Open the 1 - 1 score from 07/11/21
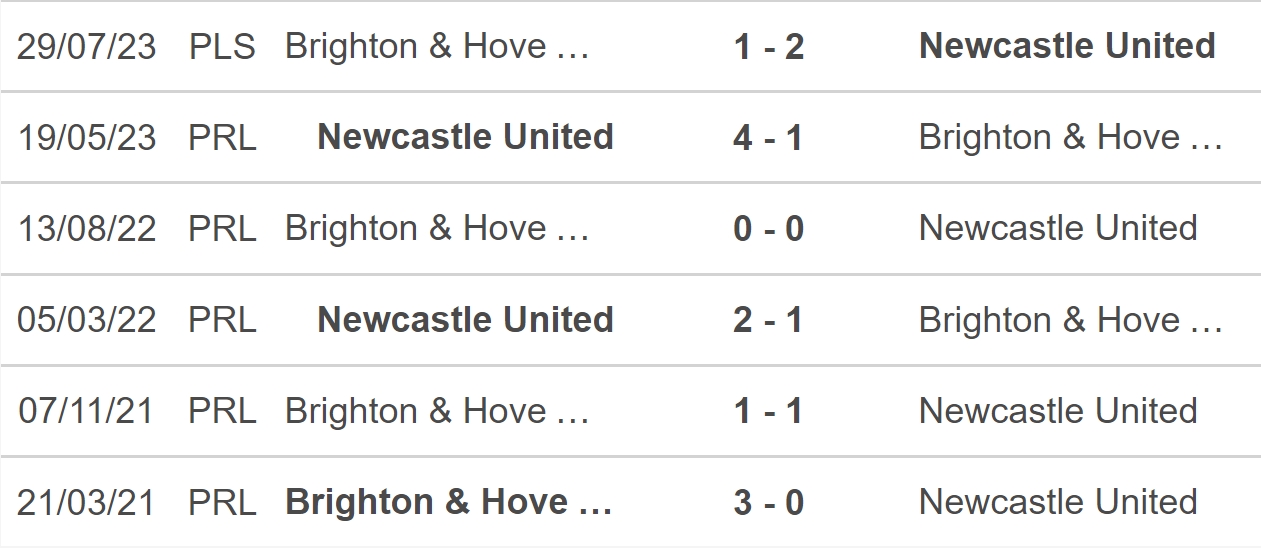This screenshot has width=1261, height=548. click(x=768, y=411)
